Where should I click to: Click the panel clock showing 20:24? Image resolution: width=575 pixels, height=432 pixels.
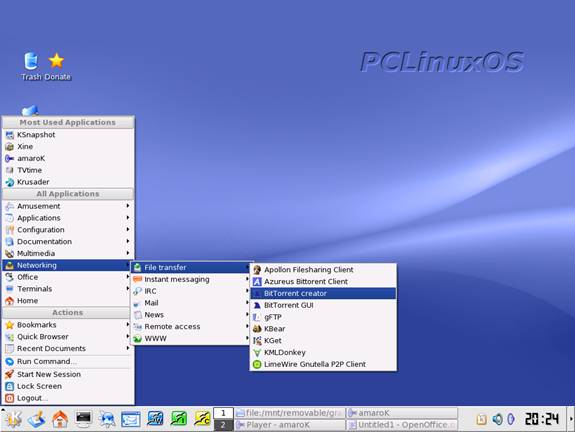coord(542,419)
